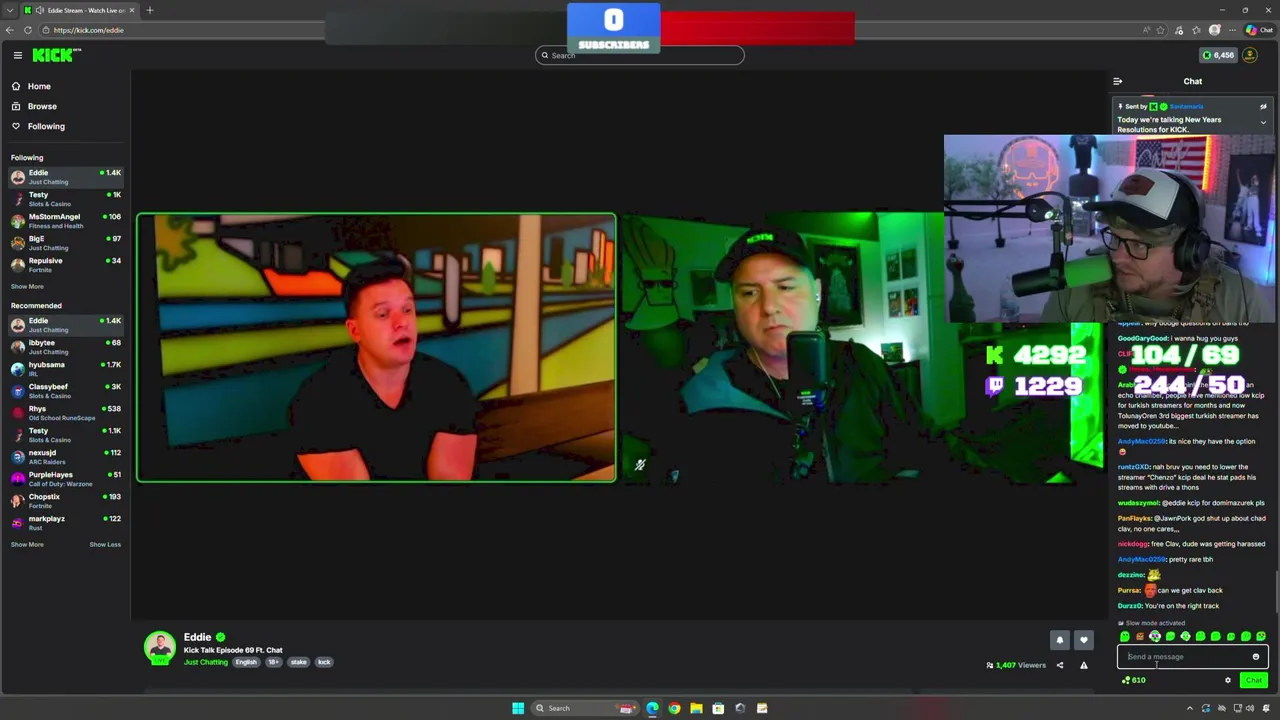Show hidden system tray icons

pos(1189,708)
